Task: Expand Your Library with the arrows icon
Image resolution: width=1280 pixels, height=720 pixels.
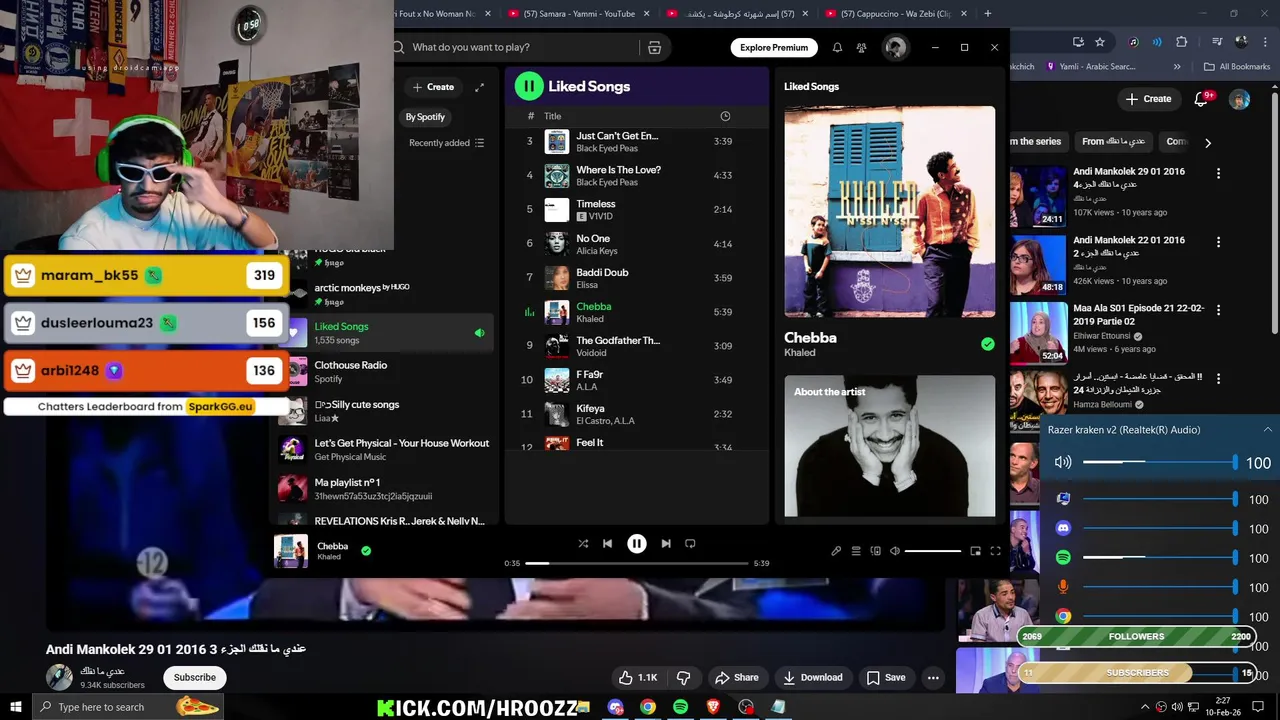Action: (x=479, y=87)
